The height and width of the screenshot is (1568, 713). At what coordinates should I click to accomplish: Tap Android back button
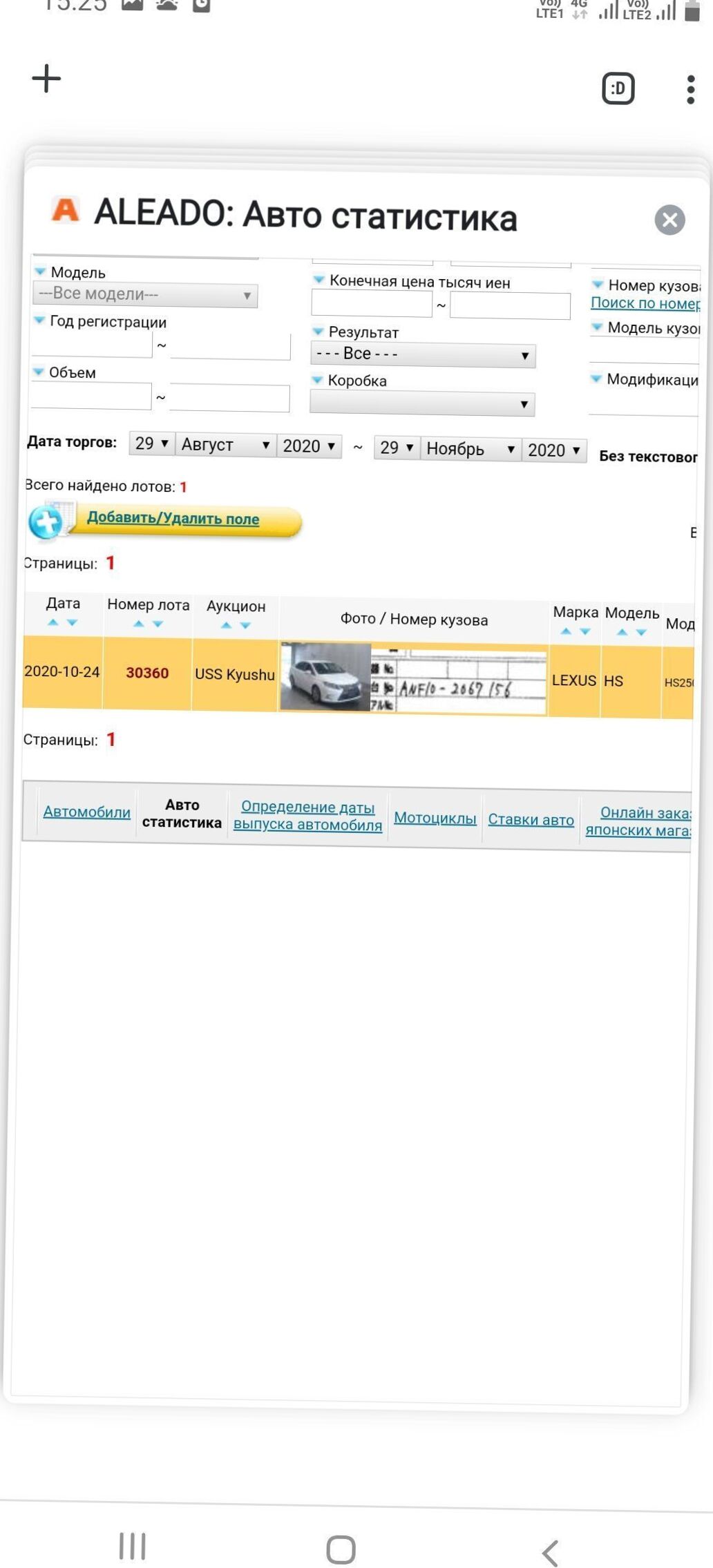(x=550, y=1553)
